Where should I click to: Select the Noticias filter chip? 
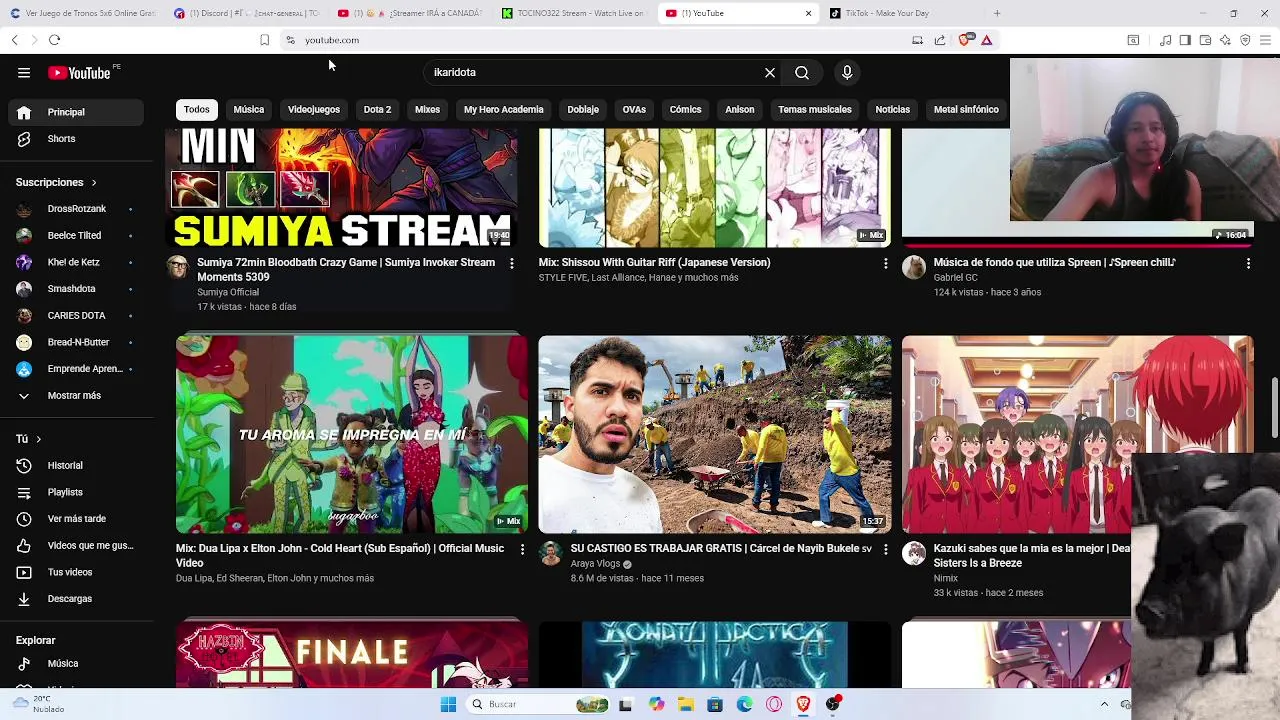(893, 109)
